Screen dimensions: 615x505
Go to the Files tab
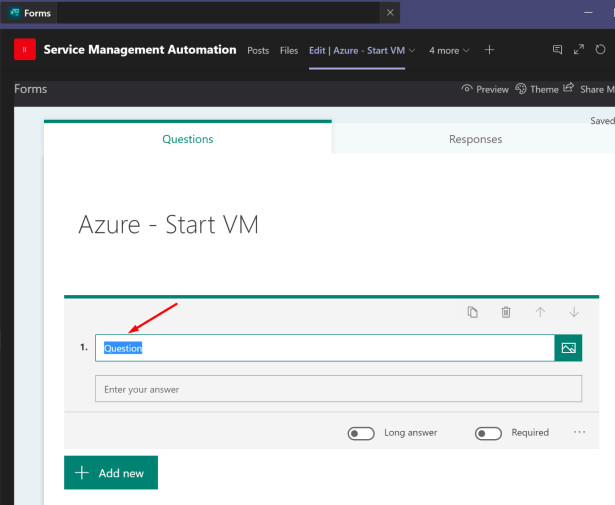coord(289,50)
